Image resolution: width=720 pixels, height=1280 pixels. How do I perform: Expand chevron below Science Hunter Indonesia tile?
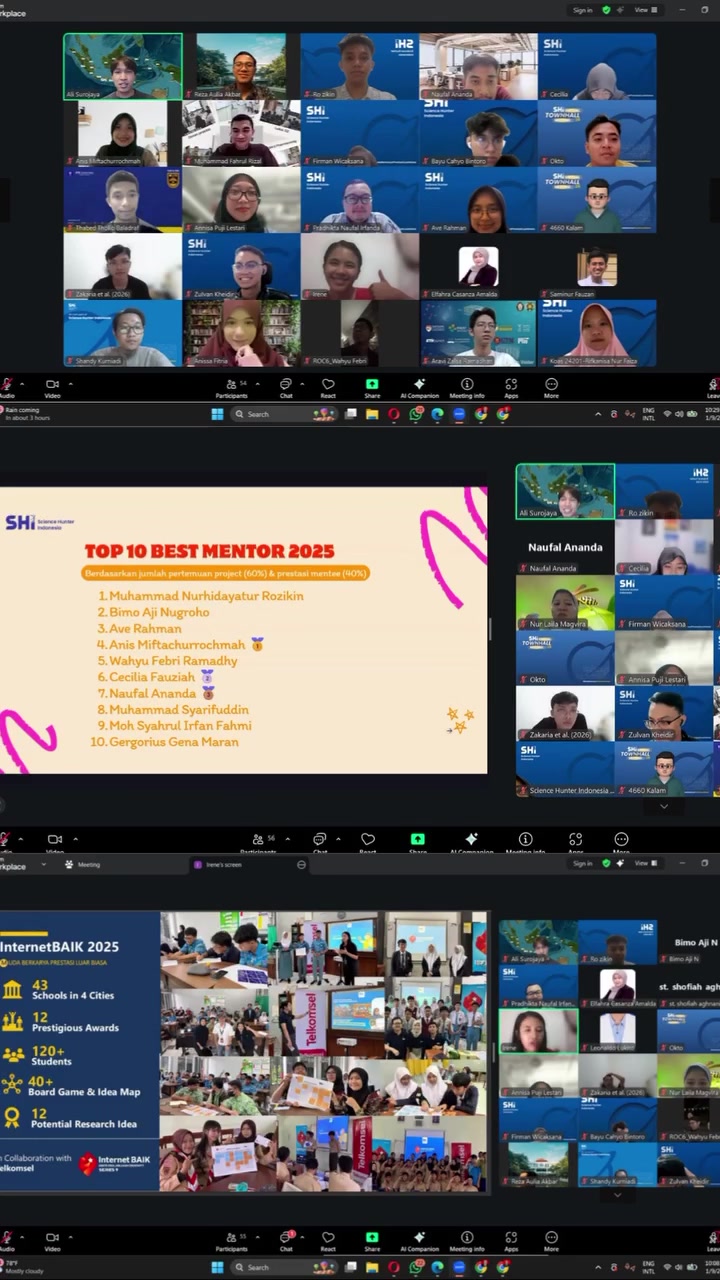[x=664, y=806]
